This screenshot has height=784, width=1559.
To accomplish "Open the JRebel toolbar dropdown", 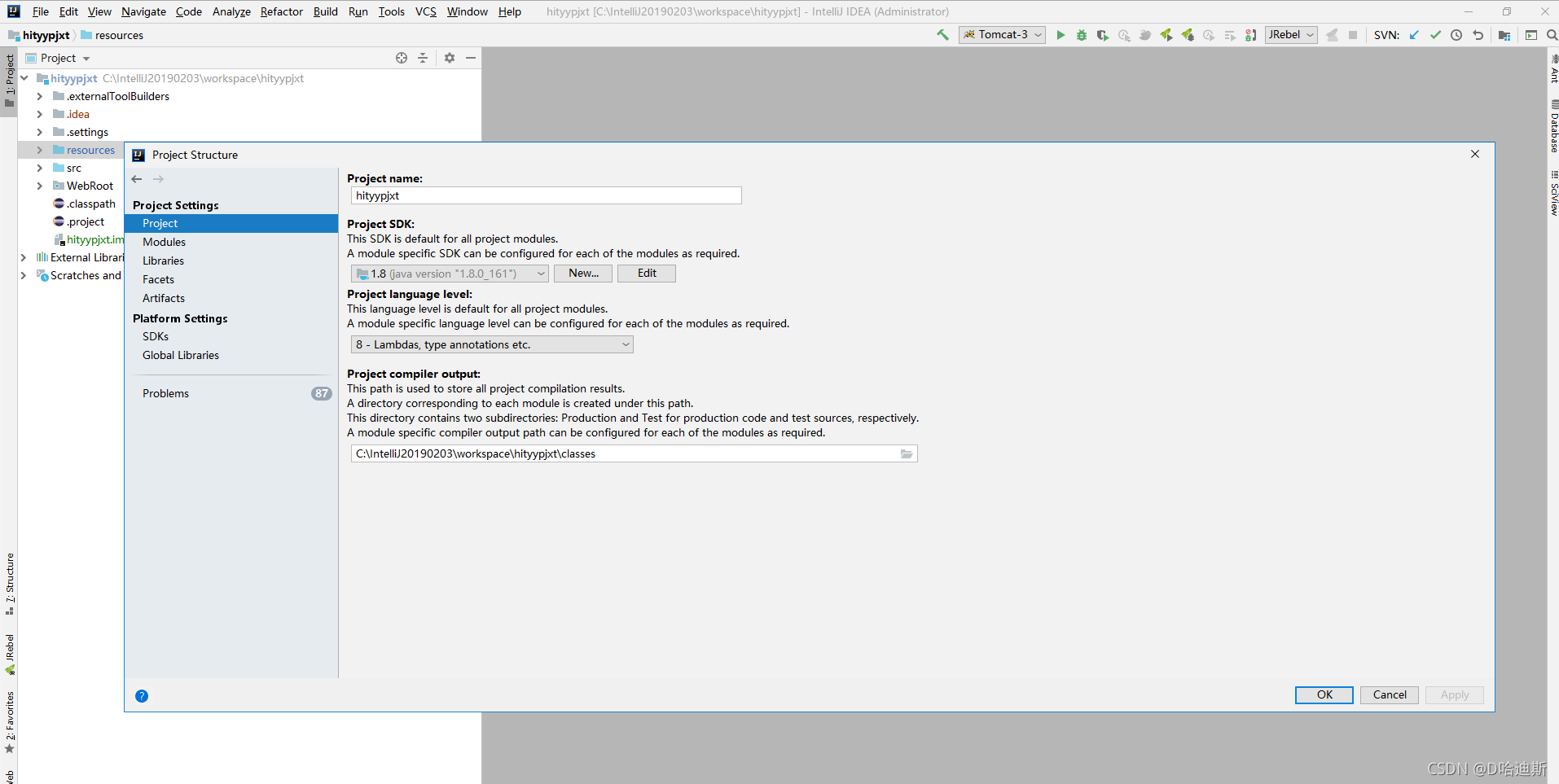I will coord(1291,35).
